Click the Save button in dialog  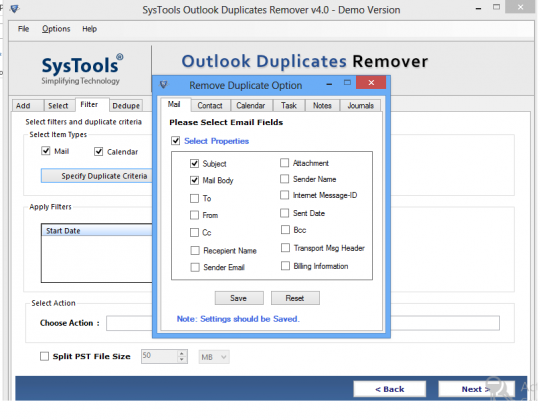tap(239, 298)
